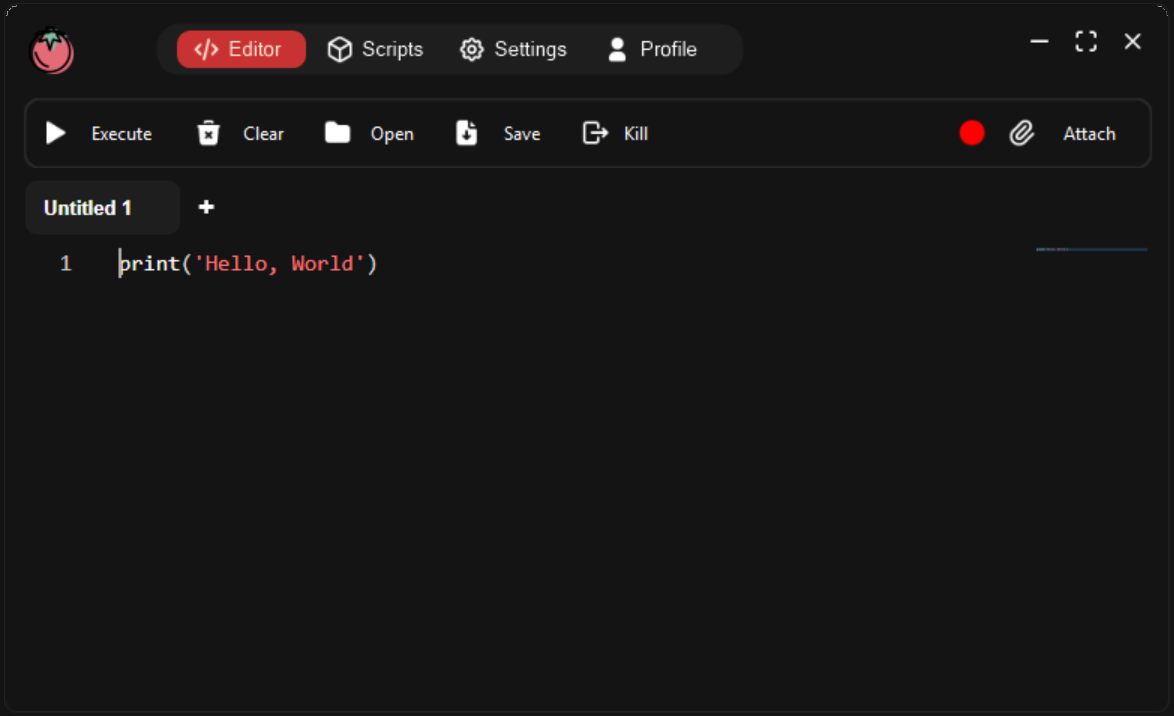This screenshot has width=1174, height=716.
Task: Click the code minimap preview
Action: coord(1091,249)
